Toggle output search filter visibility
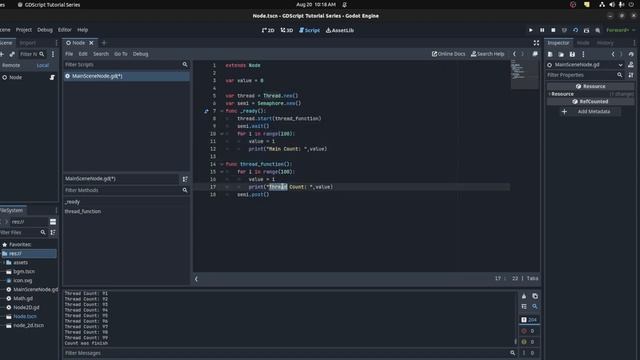The image size is (640, 360). tap(535, 307)
